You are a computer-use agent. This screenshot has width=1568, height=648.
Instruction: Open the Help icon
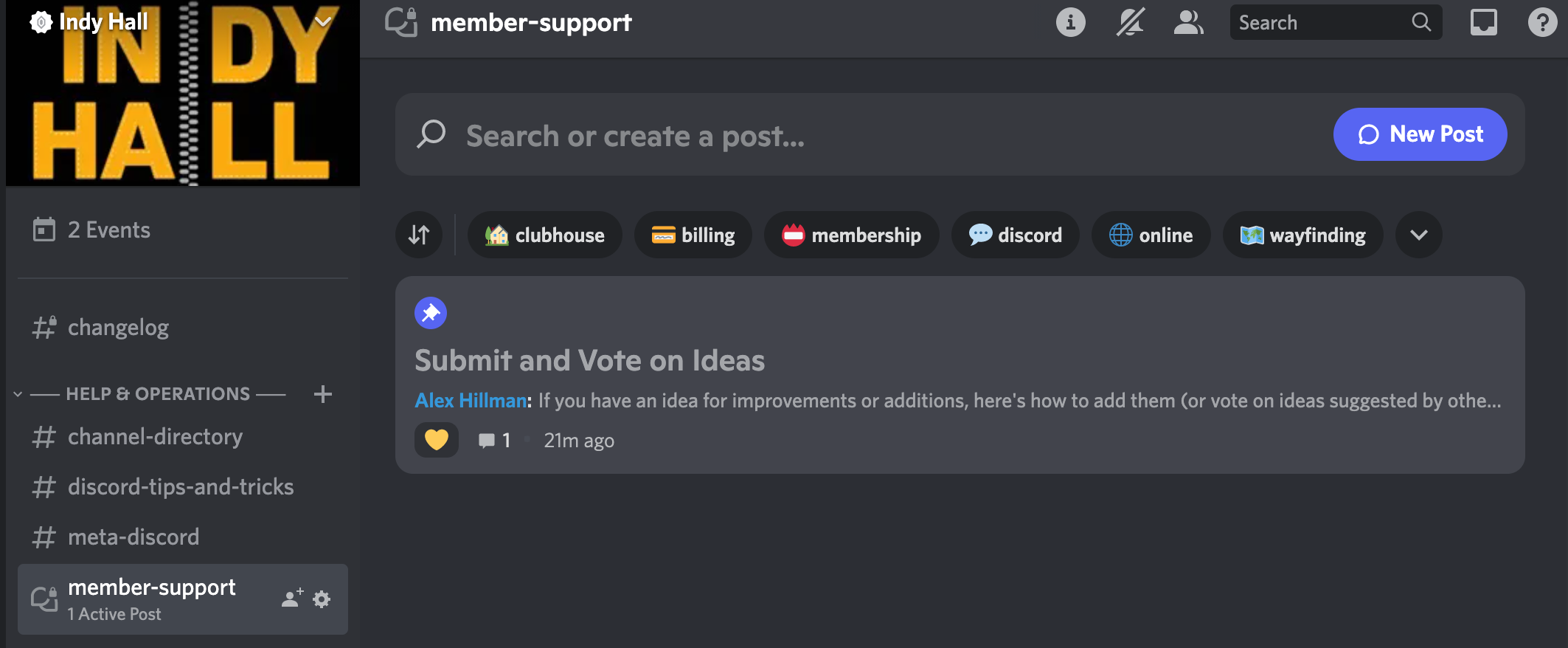tap(1541, 22)
